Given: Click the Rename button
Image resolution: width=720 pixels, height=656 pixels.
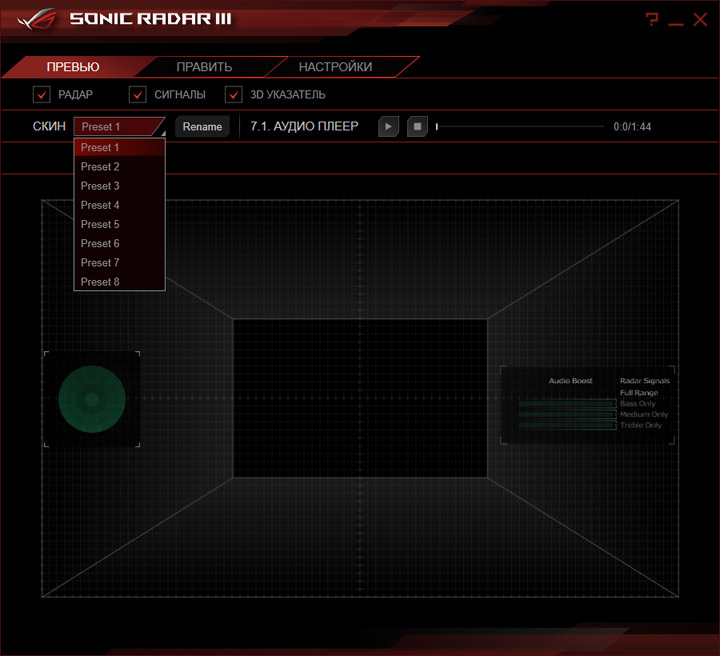Looking at the screenshot, I should click(x=202, y=127).
